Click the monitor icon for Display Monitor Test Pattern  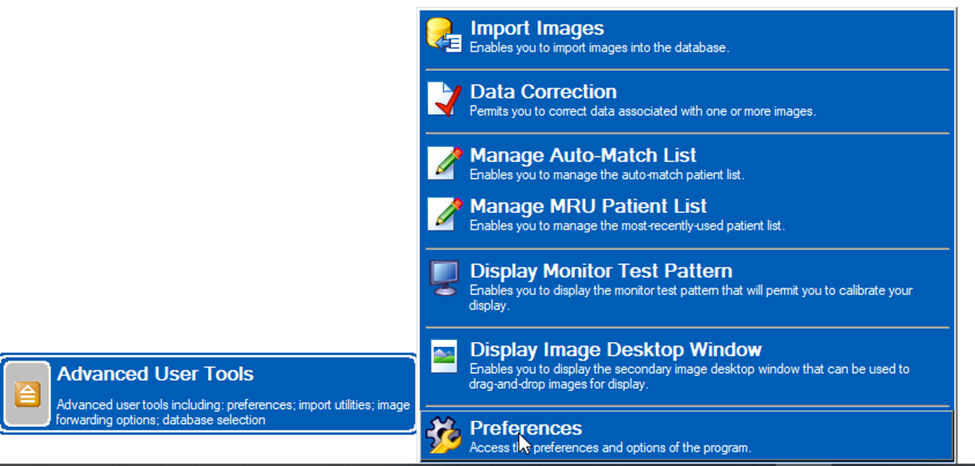pyautogui.click(x=445, y=277)
